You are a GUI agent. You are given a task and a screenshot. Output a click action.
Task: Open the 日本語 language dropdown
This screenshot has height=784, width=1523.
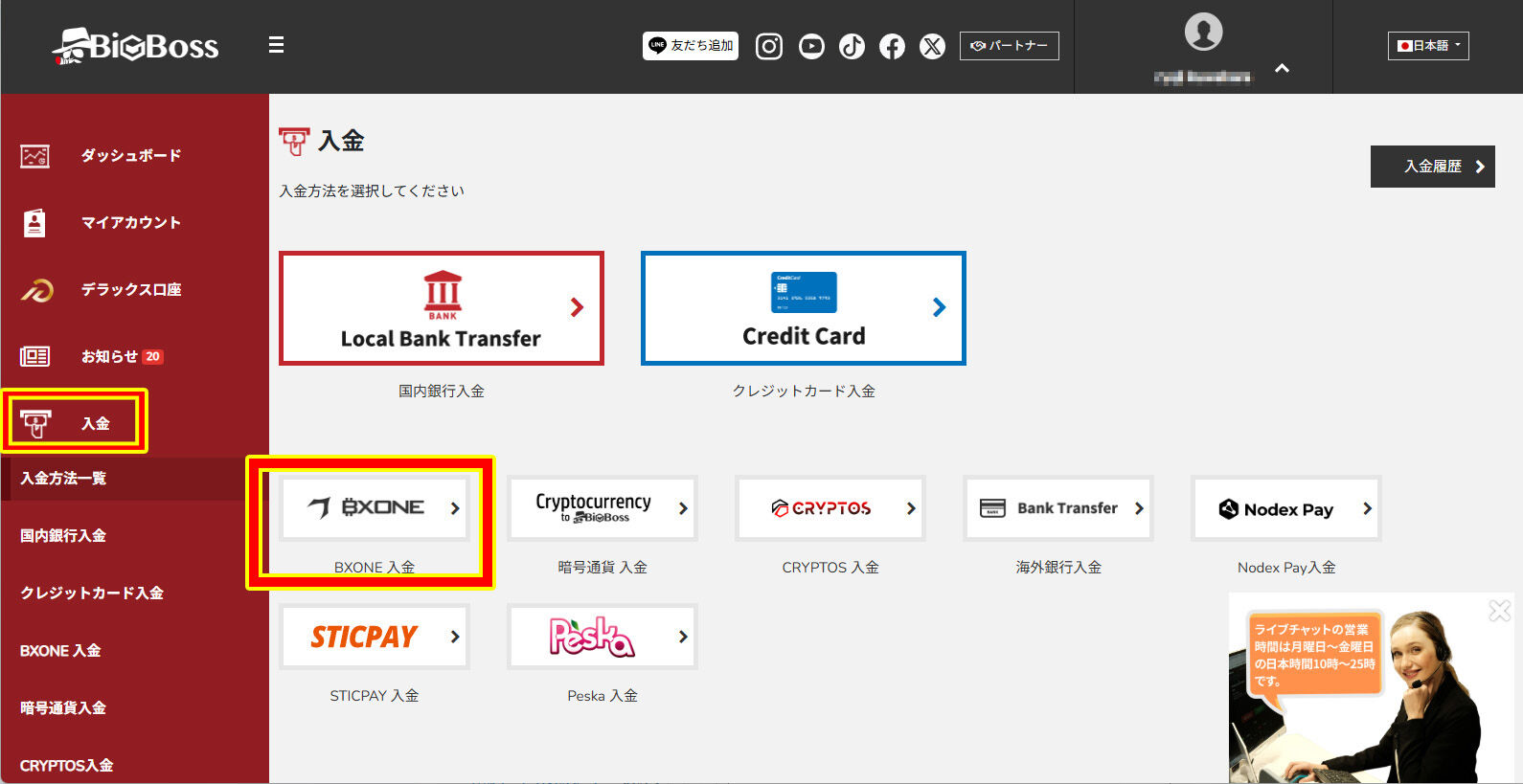coord(1428,45)
